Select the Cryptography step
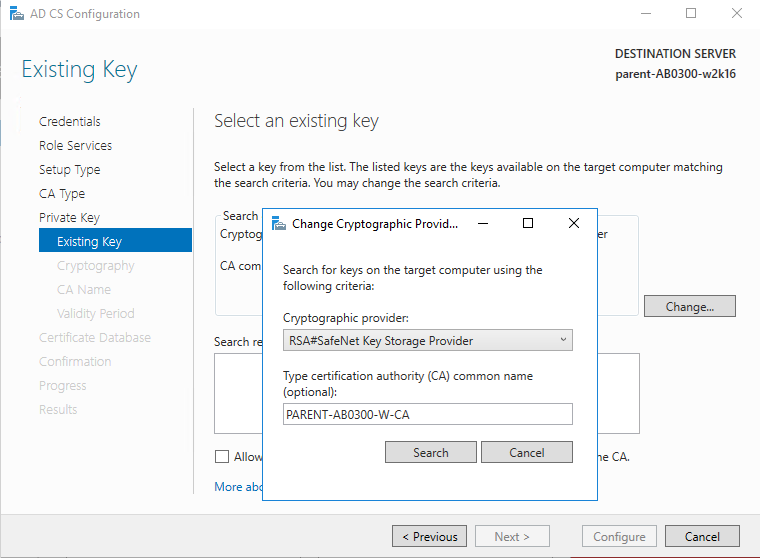 [x=95, y=266]
